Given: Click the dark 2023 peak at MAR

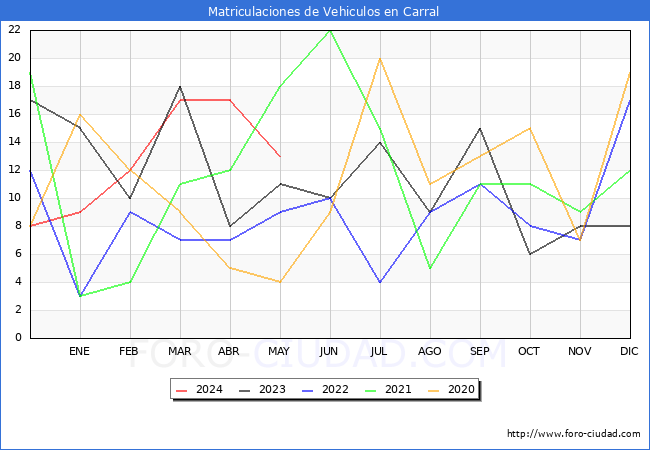Looking at the screenshot, I should [180, 87].
